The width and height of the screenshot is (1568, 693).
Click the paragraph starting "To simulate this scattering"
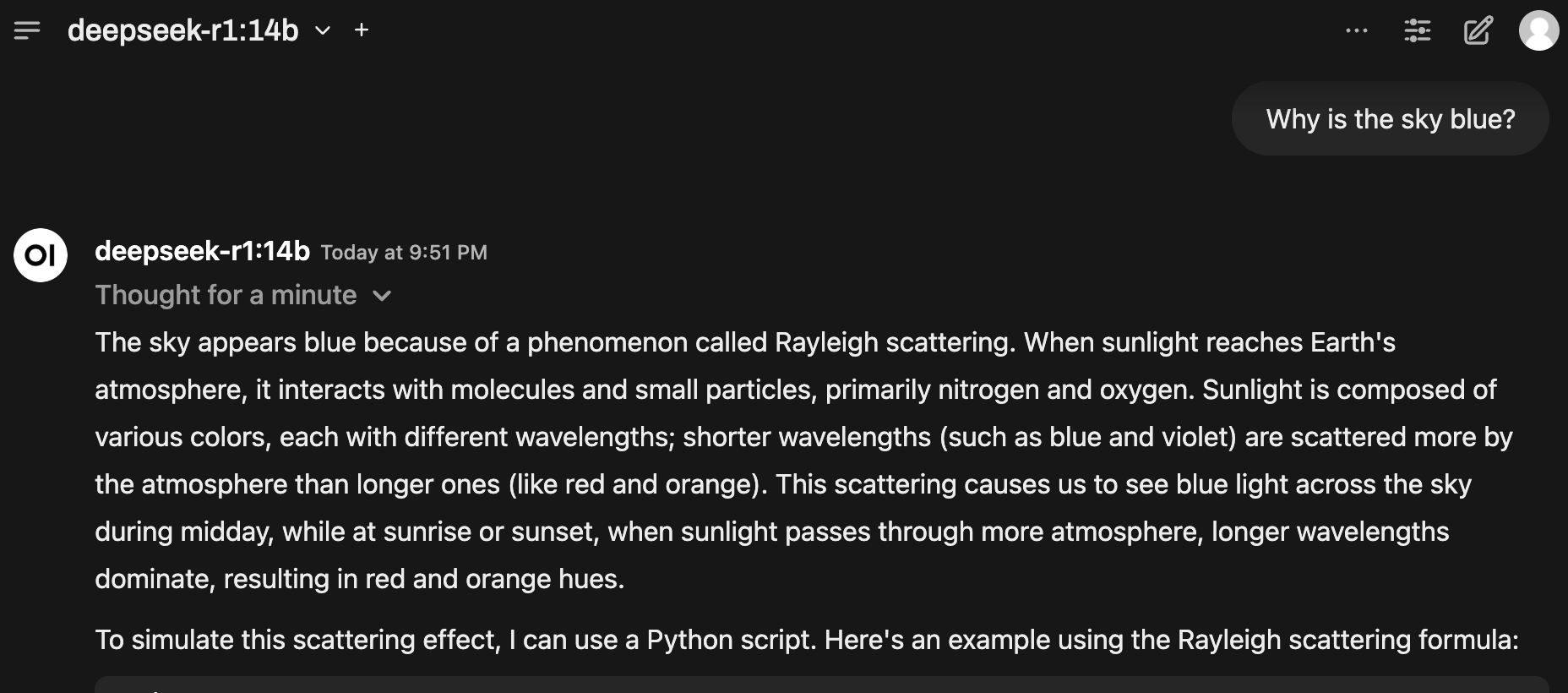(x=807, y=640)
